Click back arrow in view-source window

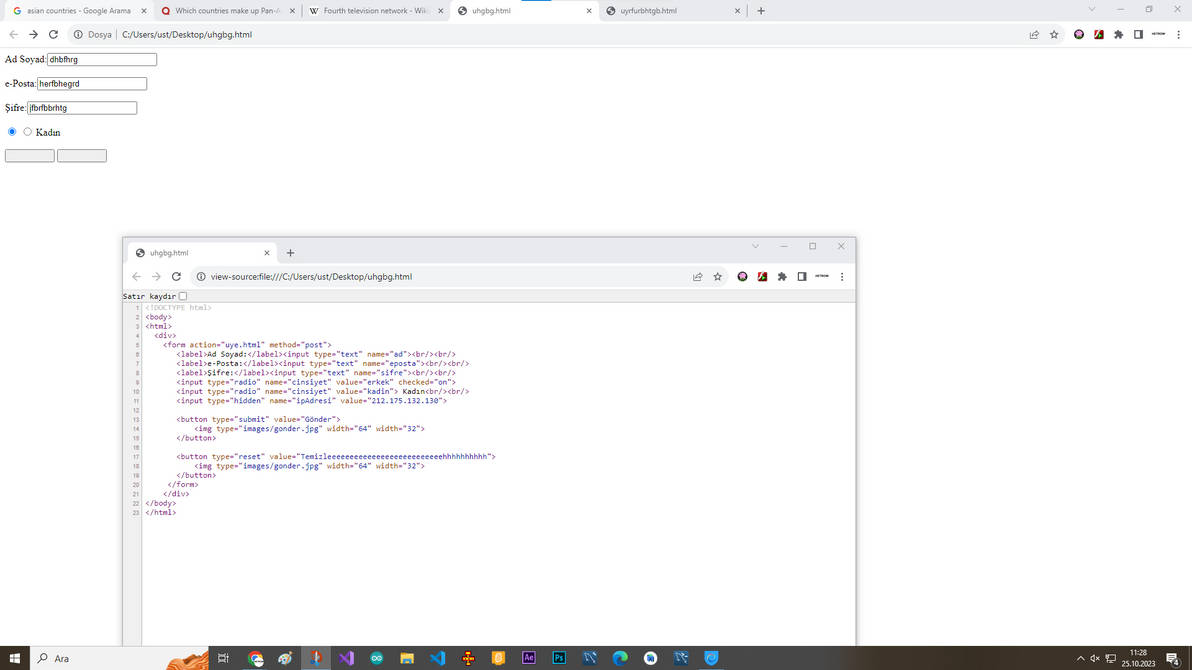136,277
